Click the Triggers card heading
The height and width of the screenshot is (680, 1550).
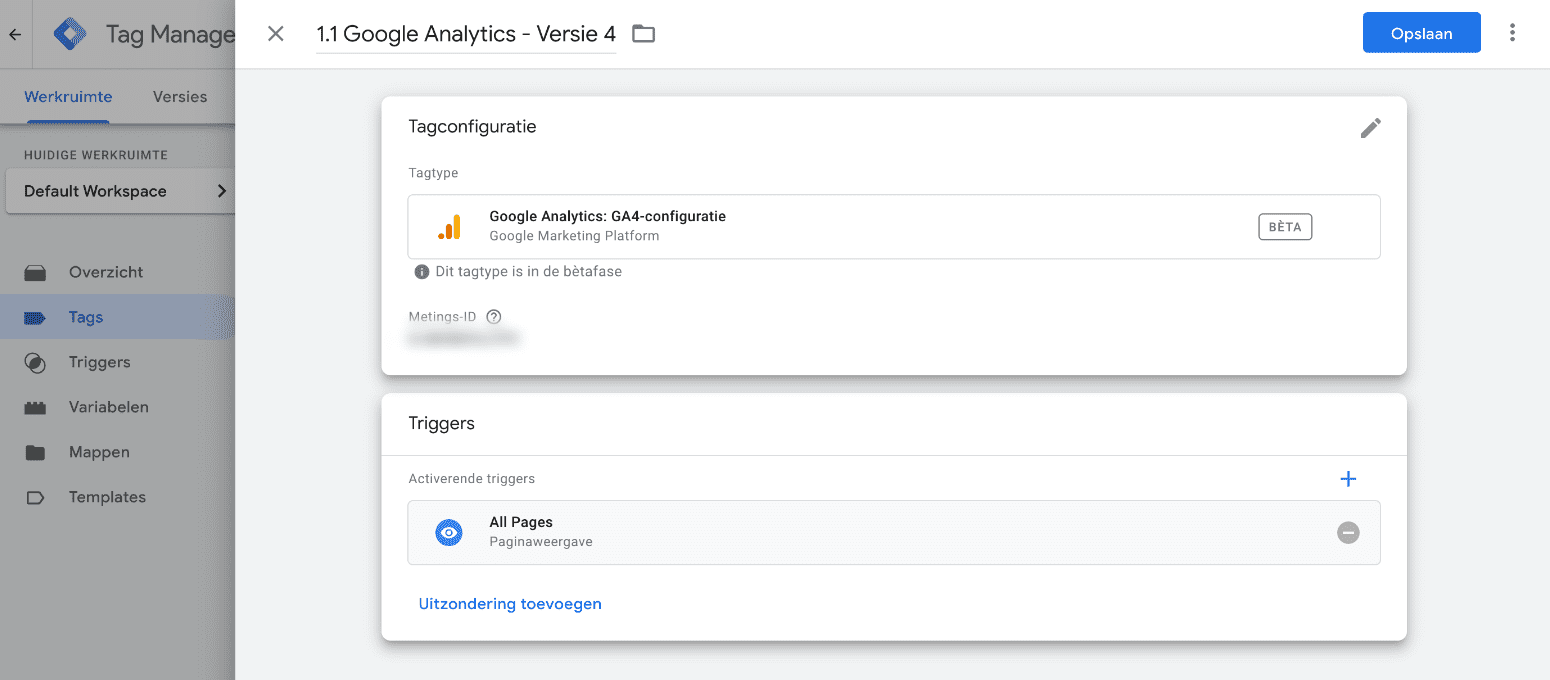442,424
